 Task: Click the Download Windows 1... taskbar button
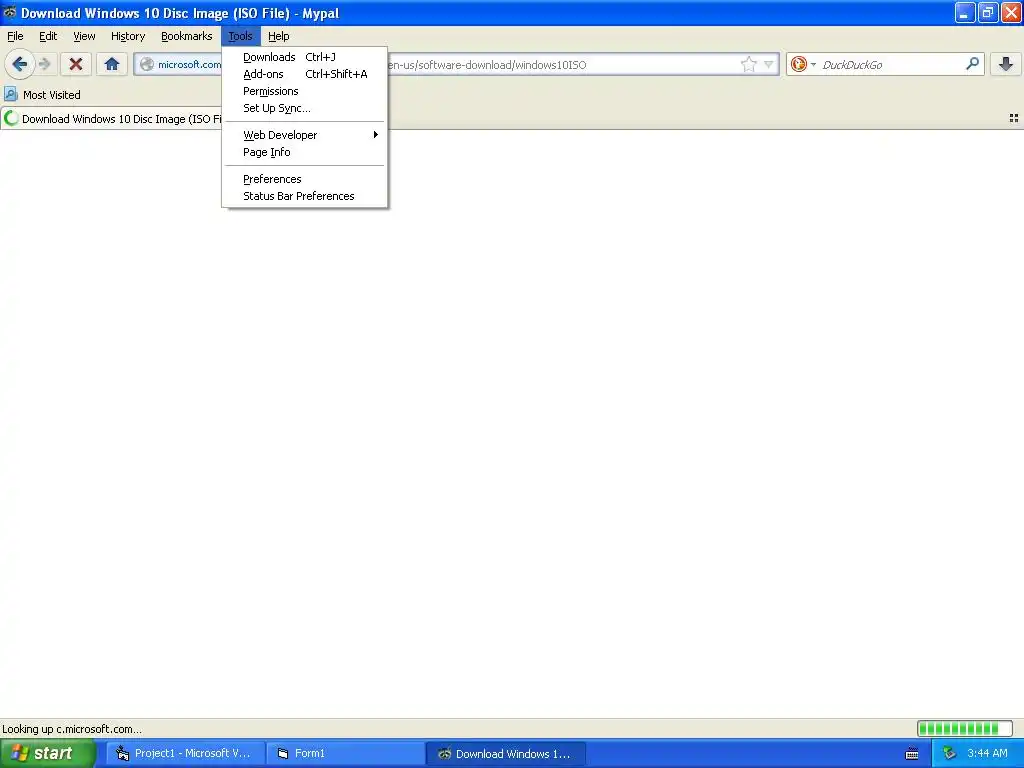pyautogui.click(x=505, y=753)
